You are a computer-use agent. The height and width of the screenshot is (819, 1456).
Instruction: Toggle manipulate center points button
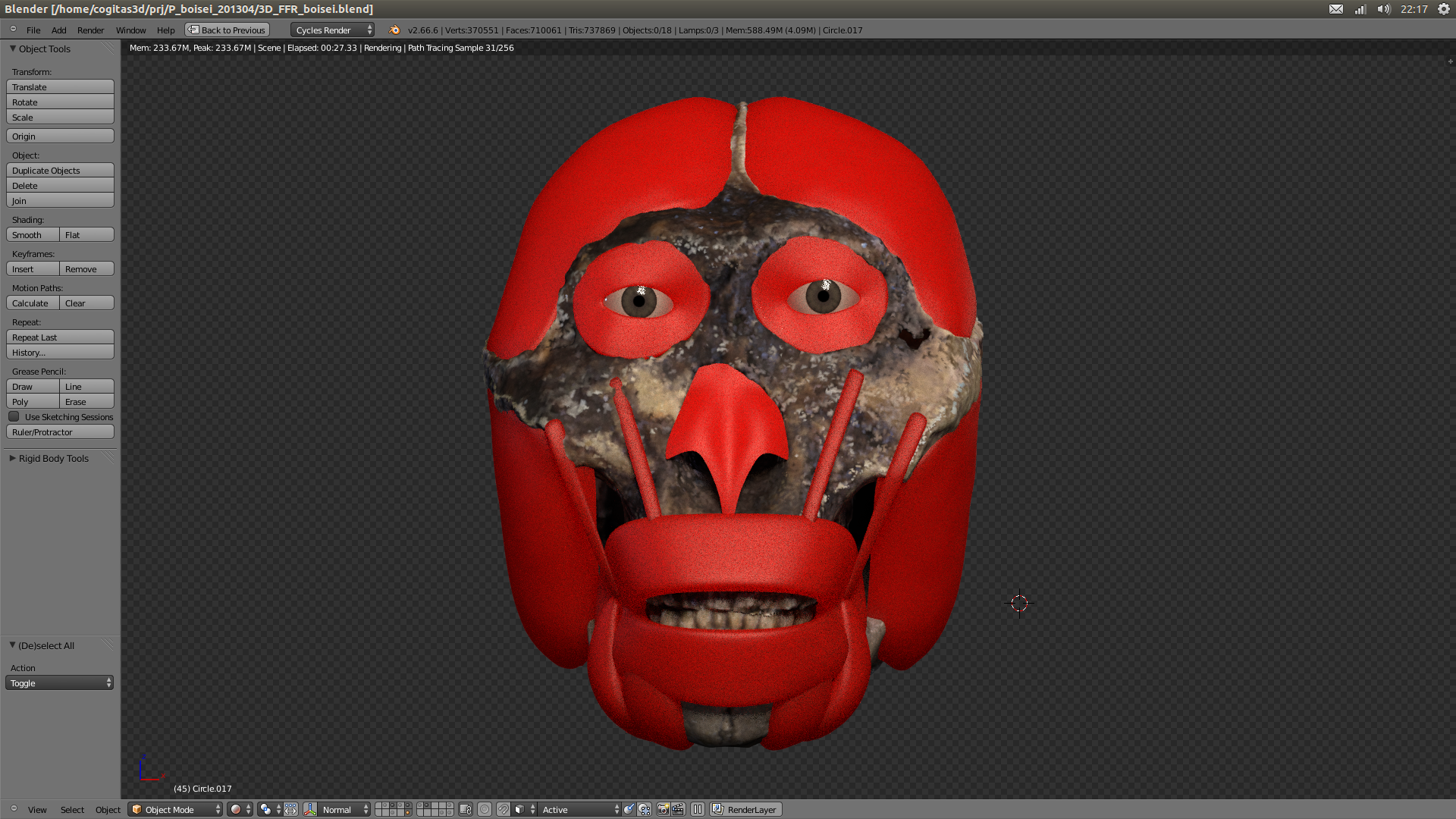(290, 809)
